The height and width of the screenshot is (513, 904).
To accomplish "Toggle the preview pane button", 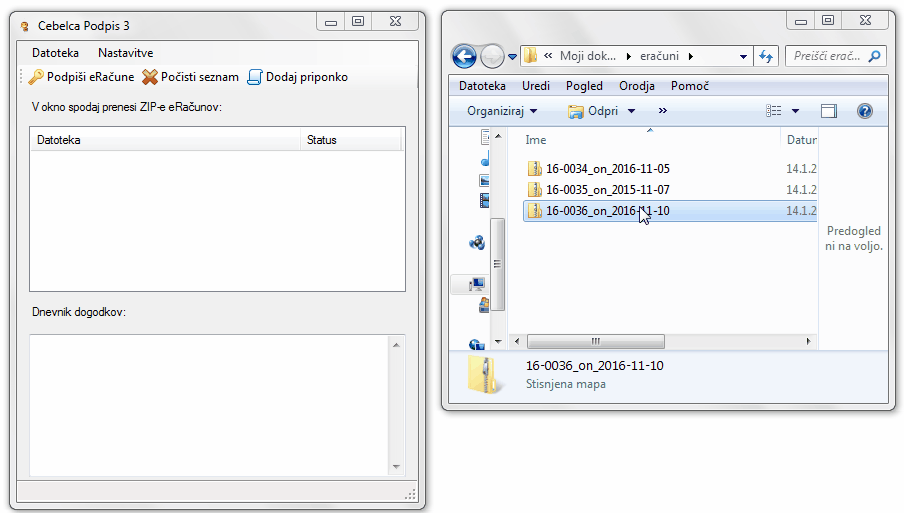I will click(828, 111).
